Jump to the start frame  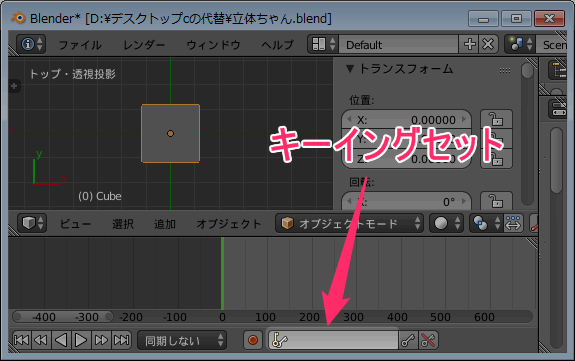point(22,340)
